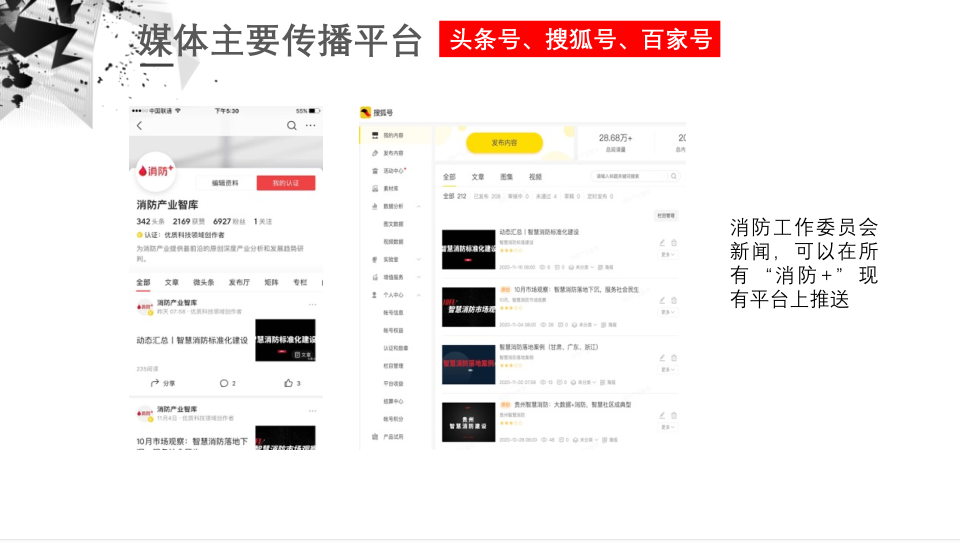The image size is (960, 542).
Task: Click the trash icon for 10月市场观察 article
Action: coord(673,301)
